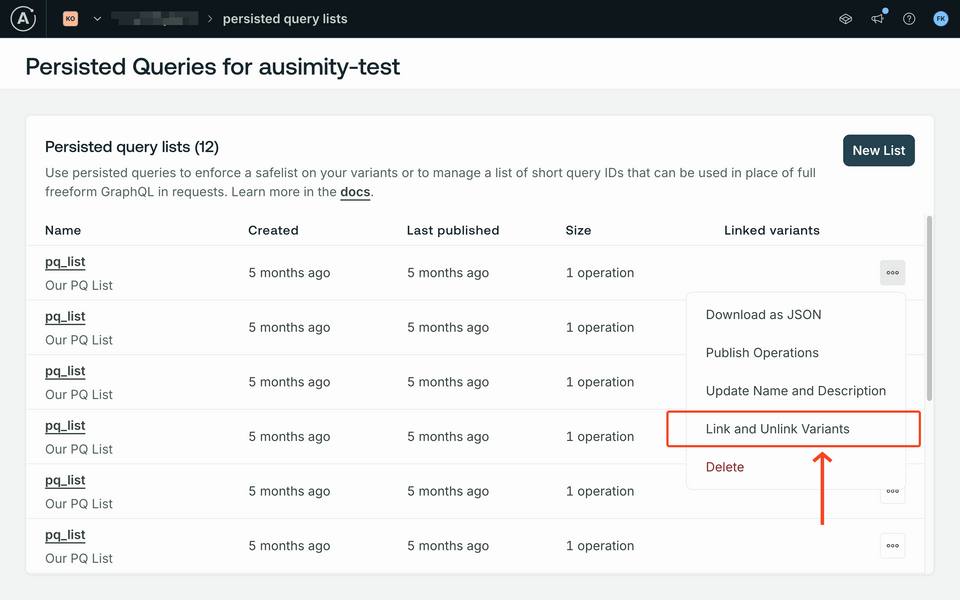Open the megaphone announcements icon

coord(877,19)
